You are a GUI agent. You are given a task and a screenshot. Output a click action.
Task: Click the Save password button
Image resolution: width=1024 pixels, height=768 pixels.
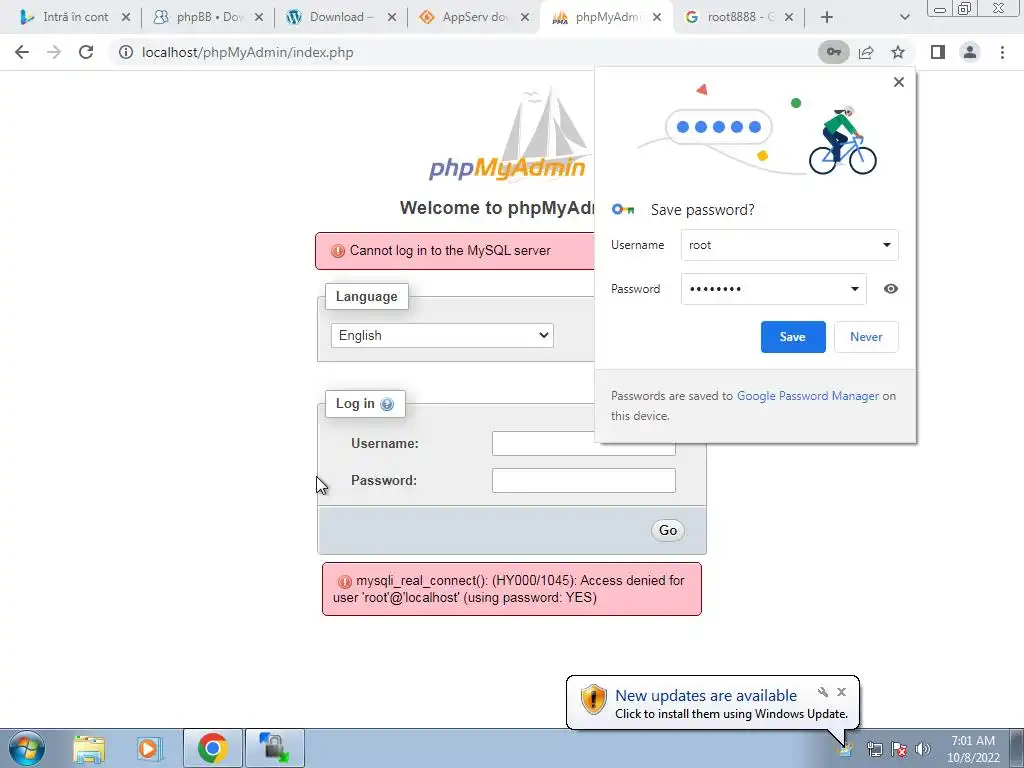(x=793, y=337)
